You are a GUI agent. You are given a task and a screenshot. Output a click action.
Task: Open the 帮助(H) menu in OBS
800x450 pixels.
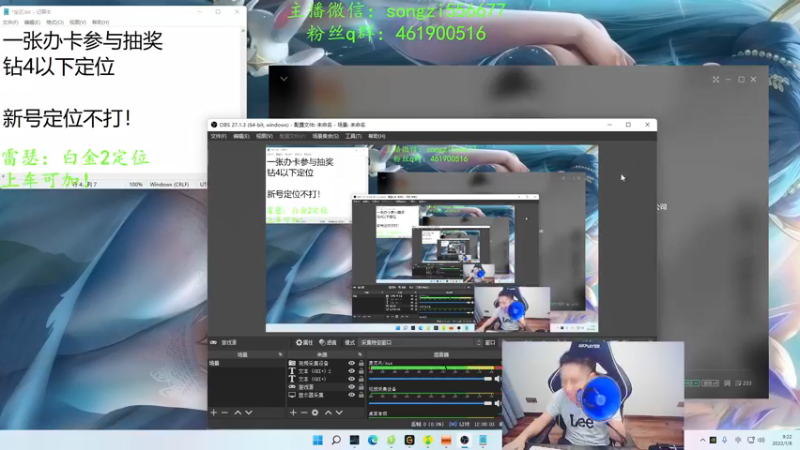pos(377,136)
